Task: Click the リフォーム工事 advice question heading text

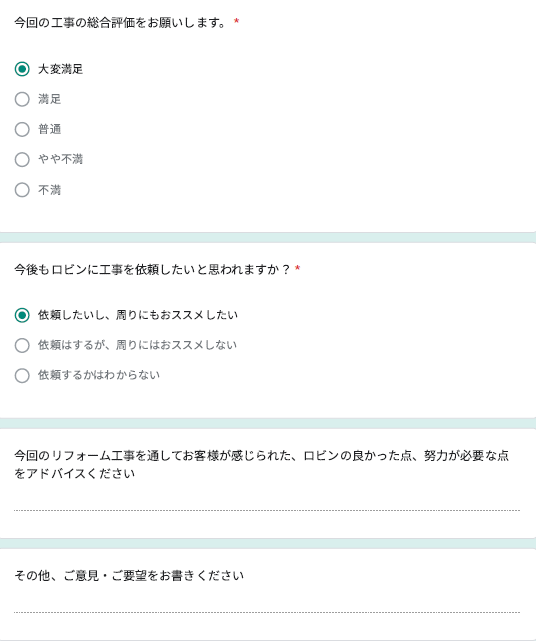Action: 261,464
